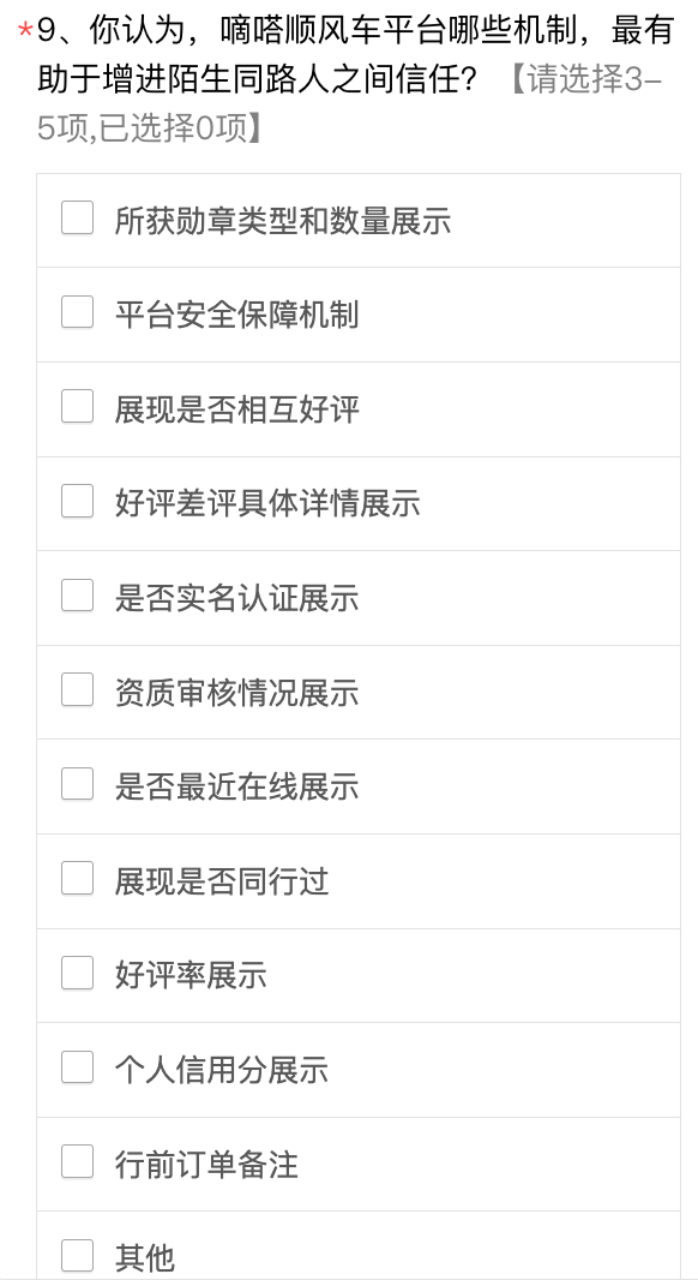The height and width of the screenshot is (1280, 698).
Task: Click the 个人信用分展示 option label
Action: (x=221, y=1070)
